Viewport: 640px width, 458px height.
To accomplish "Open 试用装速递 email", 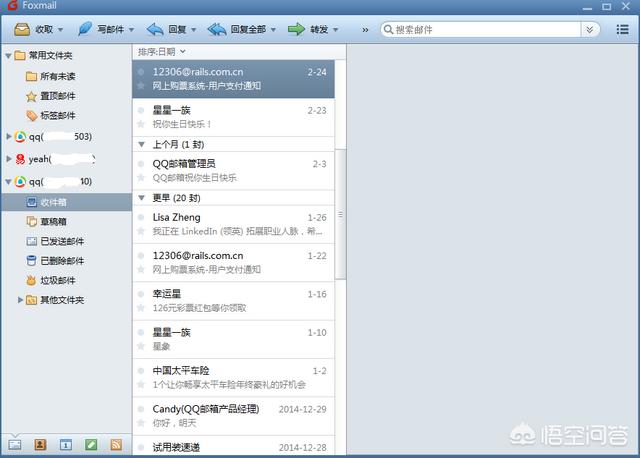I will (233, 446).
